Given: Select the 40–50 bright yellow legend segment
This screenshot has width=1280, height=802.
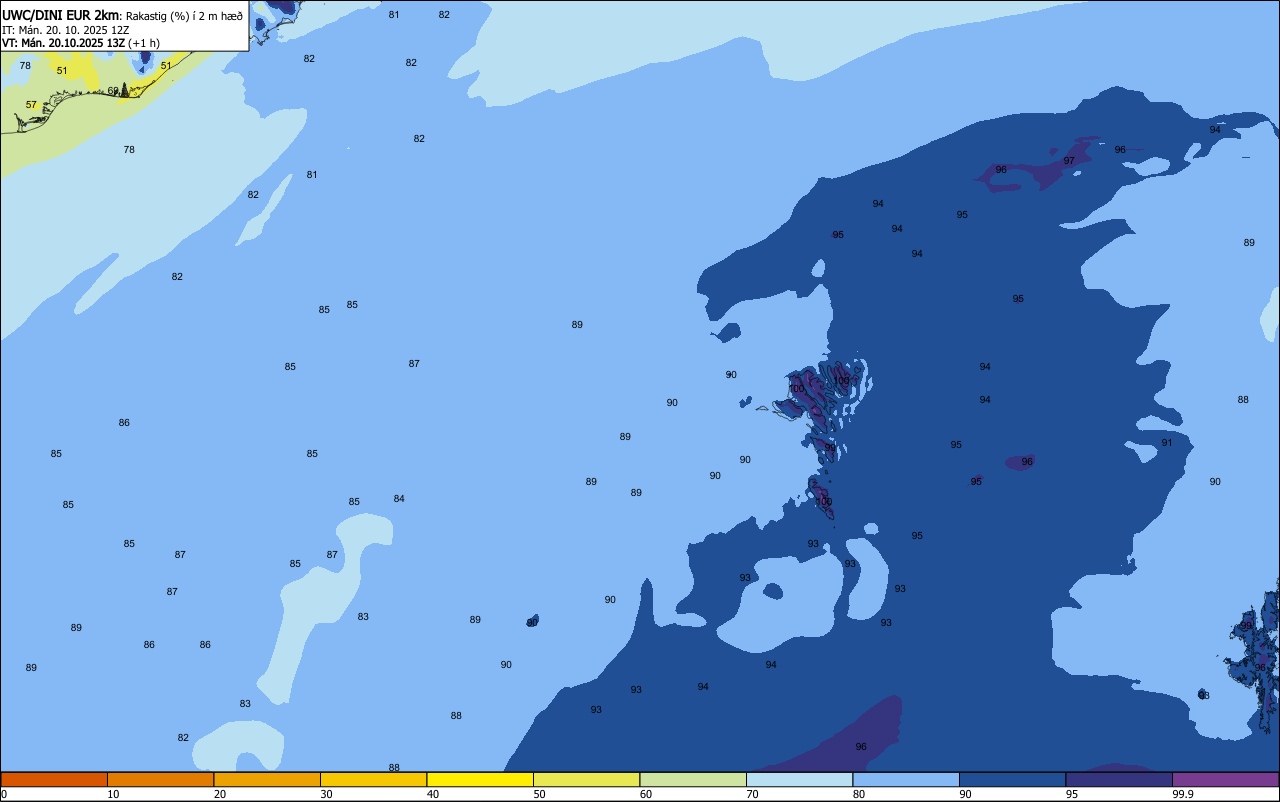Looking at the screenshot, I should point(480,779).
